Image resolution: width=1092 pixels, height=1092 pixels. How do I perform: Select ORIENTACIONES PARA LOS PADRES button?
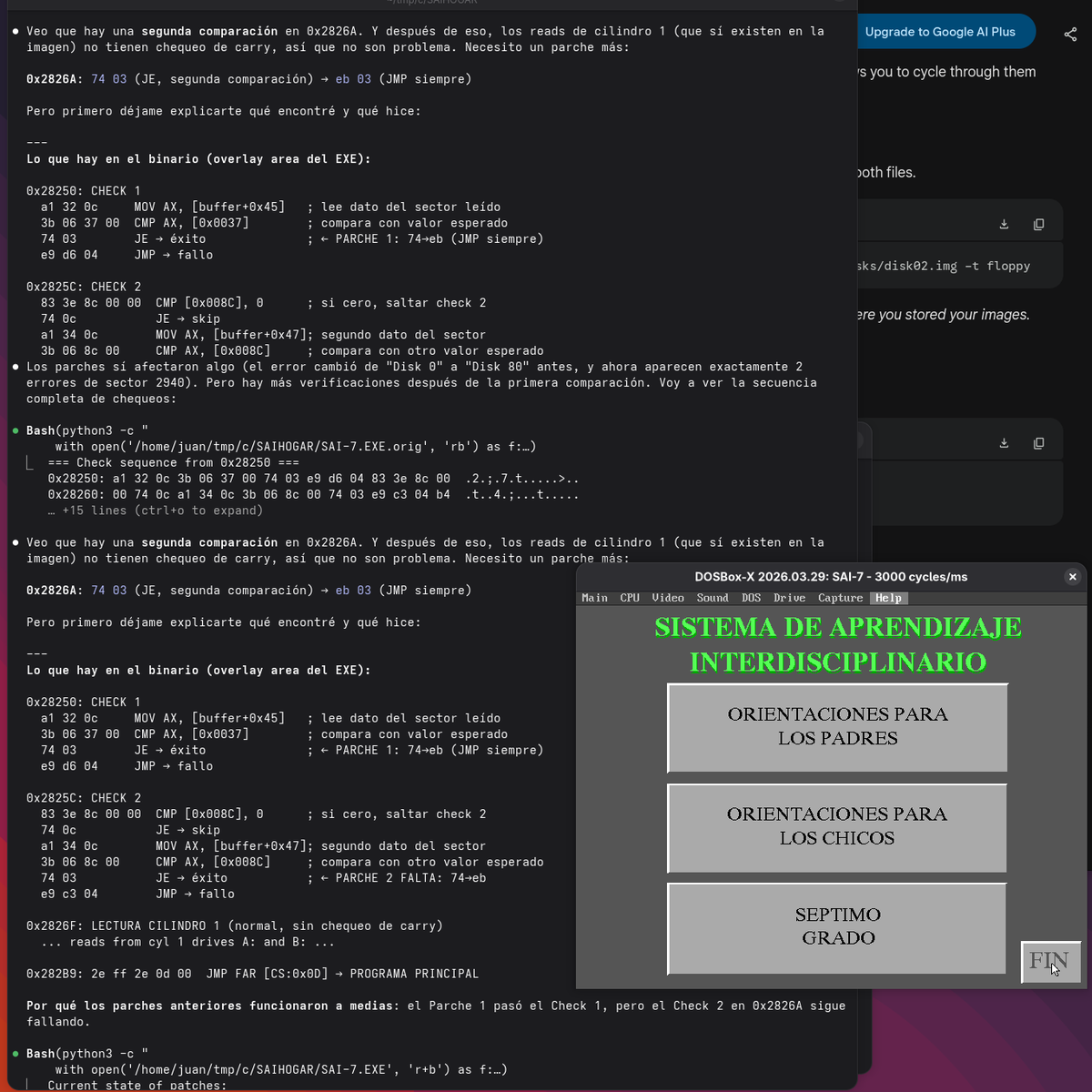pos(837,727)
